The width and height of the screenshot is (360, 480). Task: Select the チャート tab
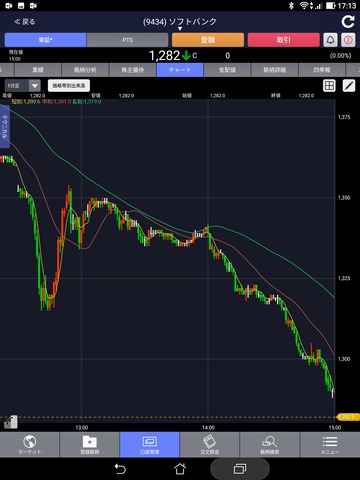tap(180, 70)
